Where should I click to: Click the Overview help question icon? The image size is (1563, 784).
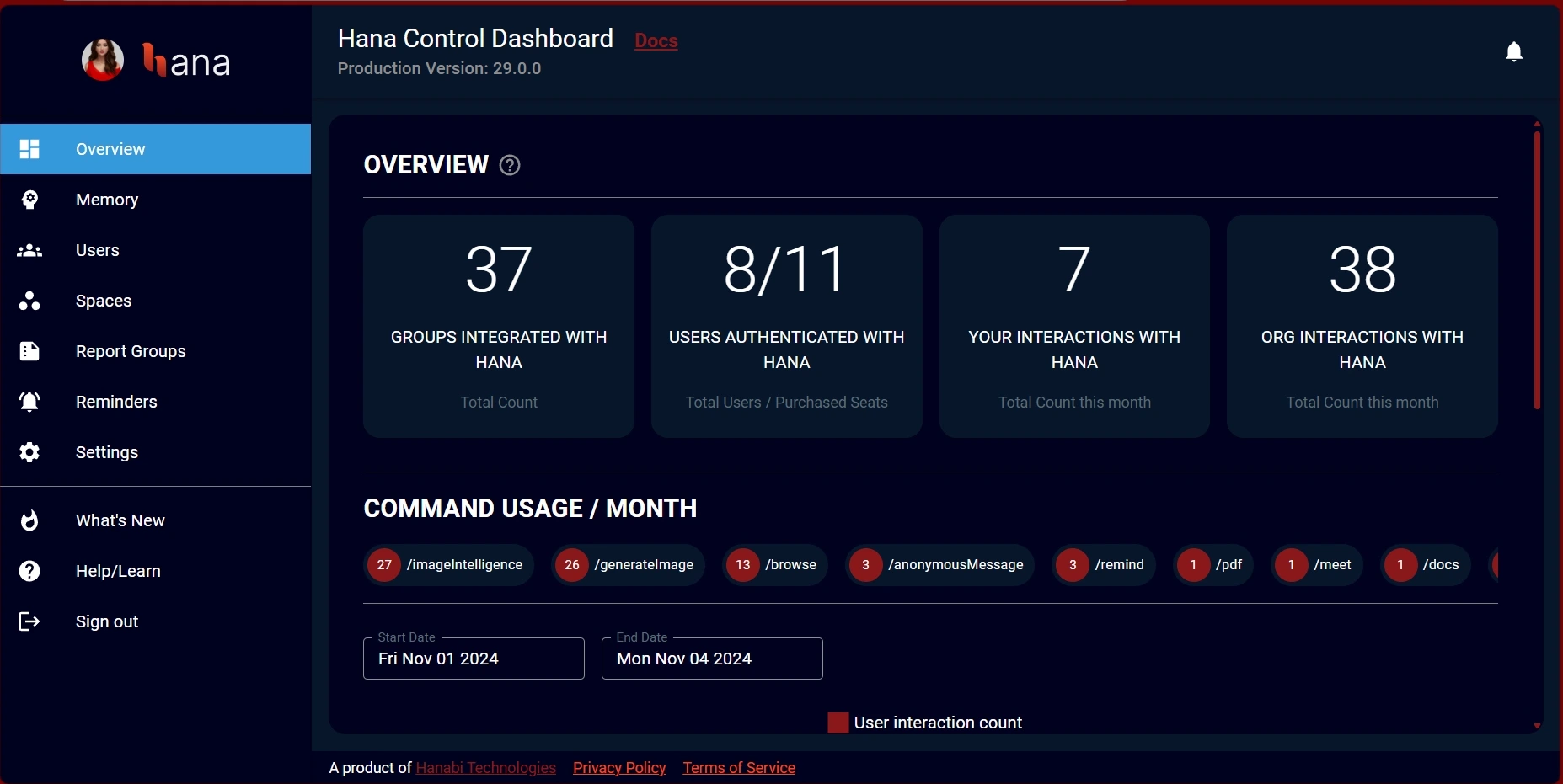point(510,165)
